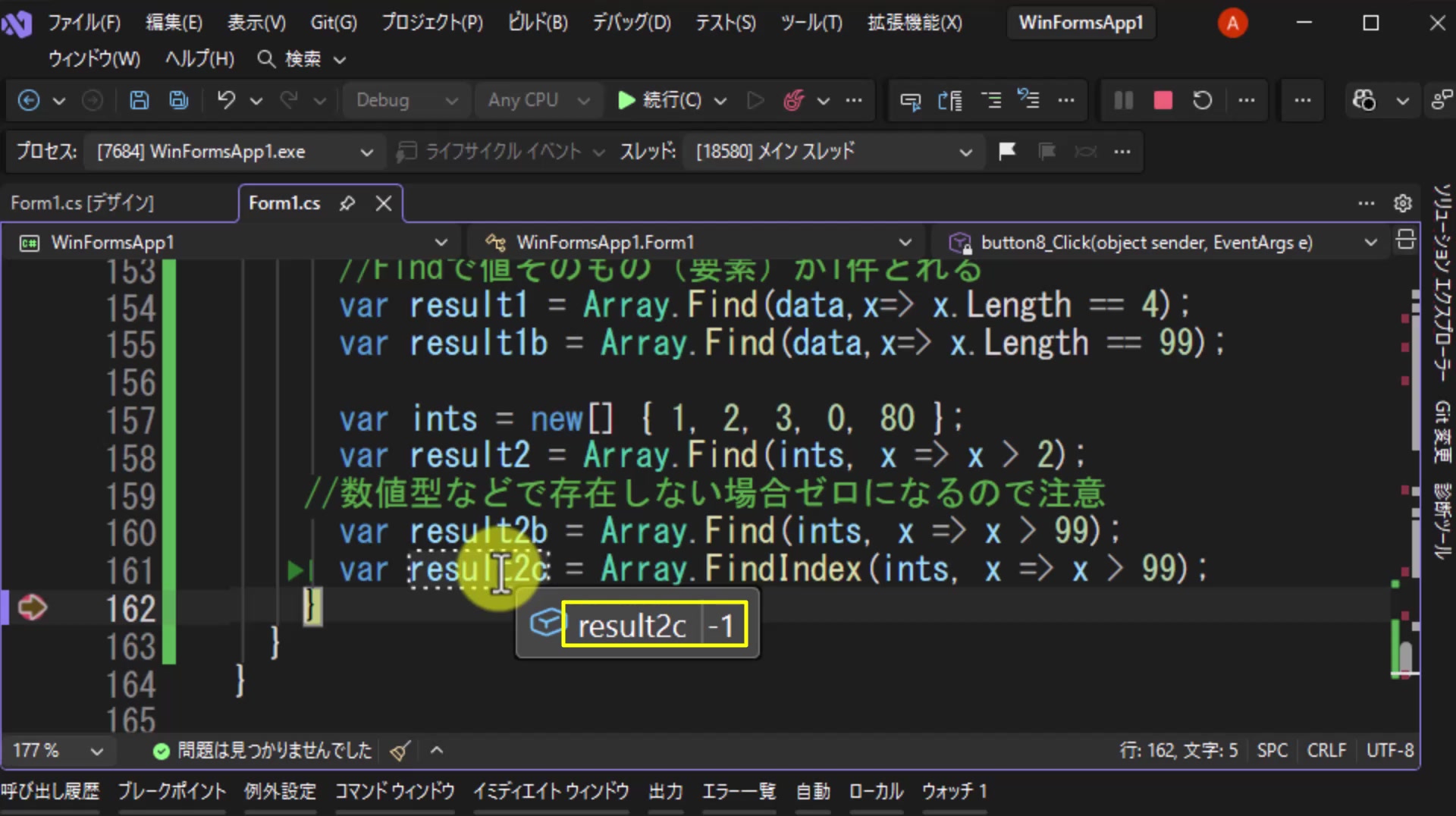The width and height of the screenshot is (1456, 816).
Task: Open the ソリューション エクスプローラー side tab
Action: (x=1442, y=283)
